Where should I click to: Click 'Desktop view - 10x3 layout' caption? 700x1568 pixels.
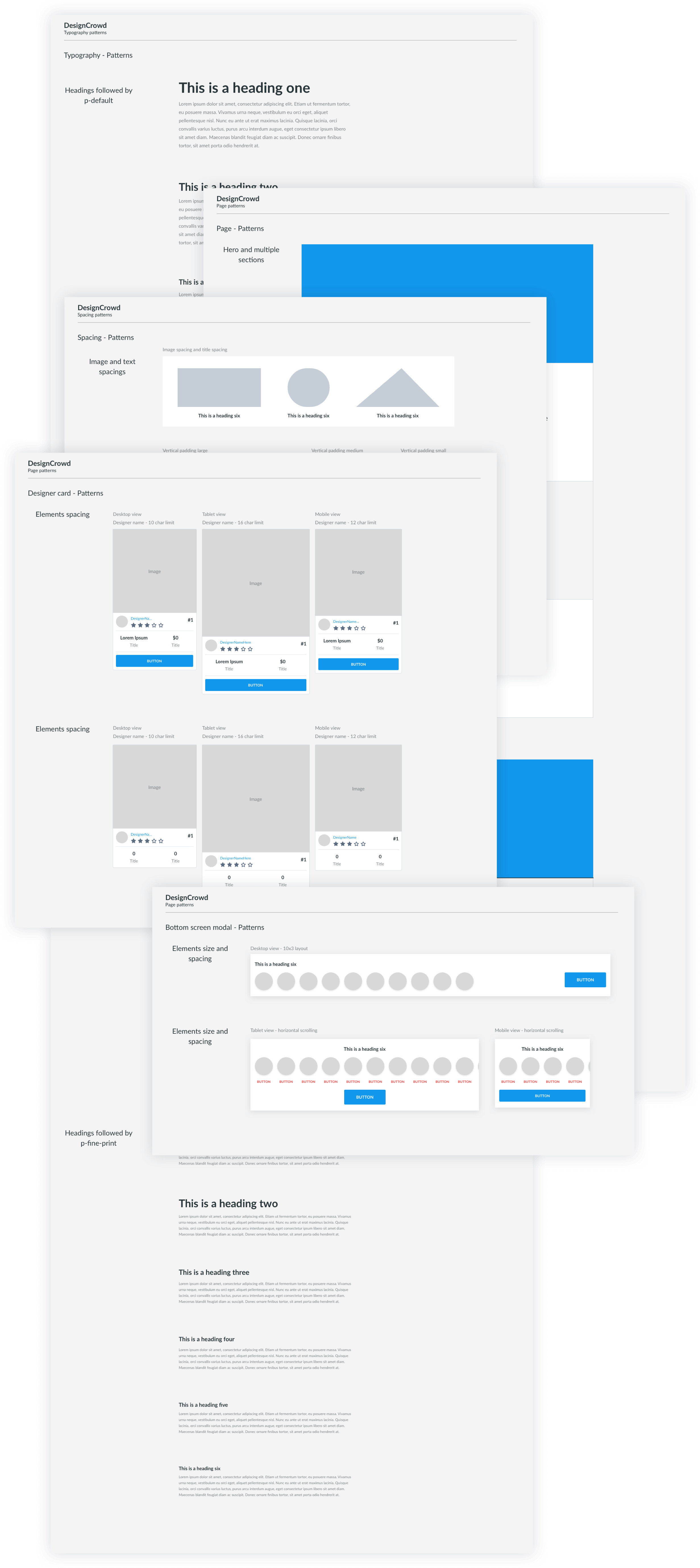(x=279, y=948)
